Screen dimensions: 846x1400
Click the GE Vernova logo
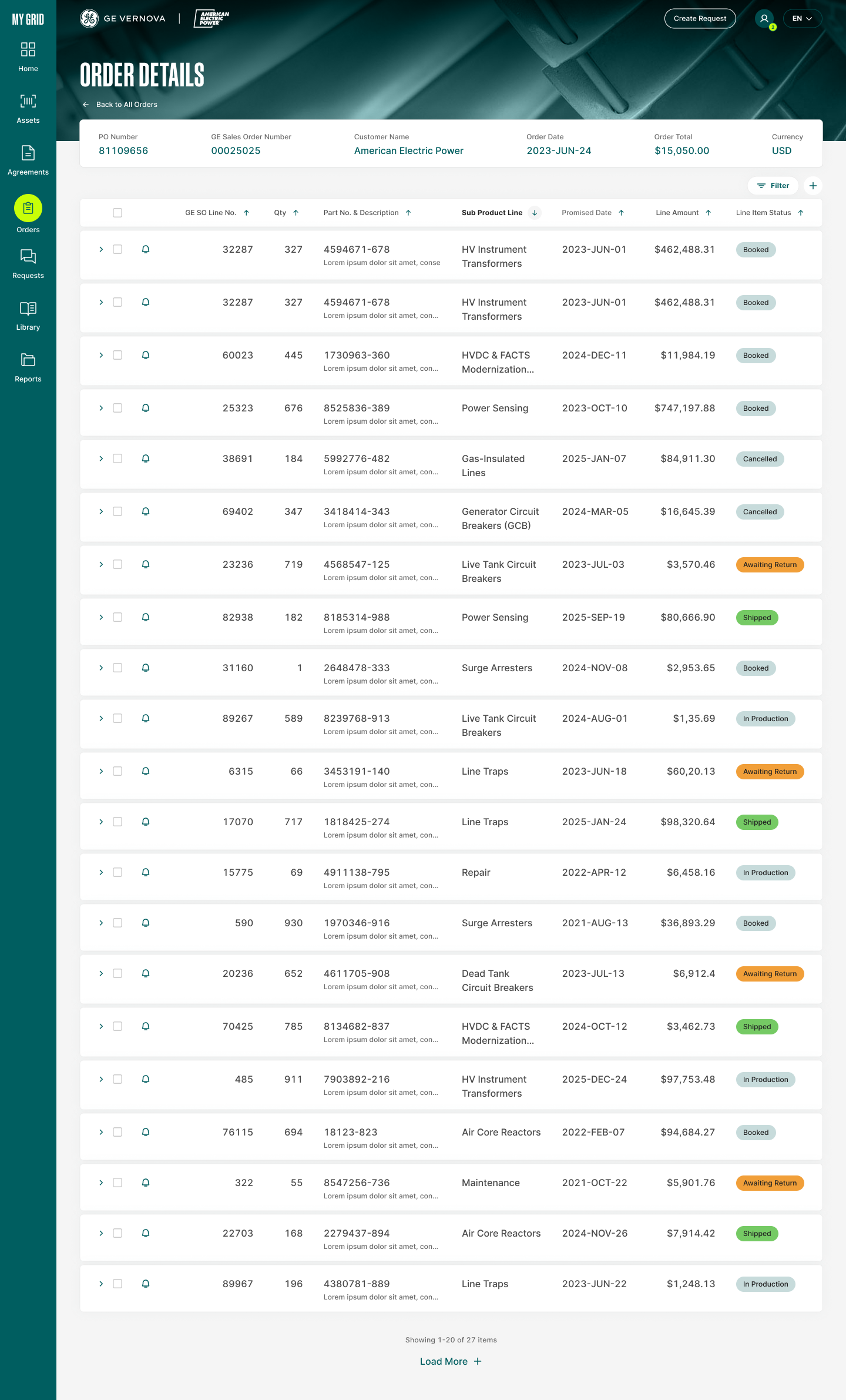point(123,18)
